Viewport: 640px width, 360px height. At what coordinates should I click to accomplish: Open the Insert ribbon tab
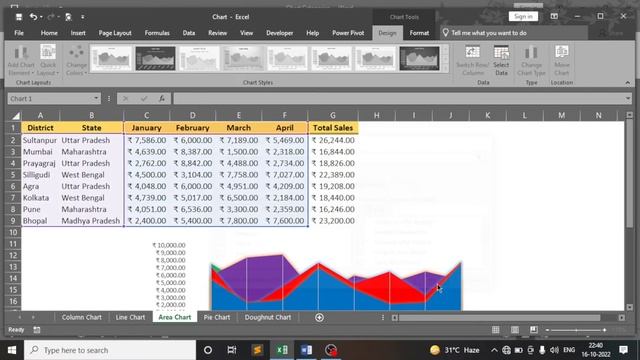pos(78,33)
